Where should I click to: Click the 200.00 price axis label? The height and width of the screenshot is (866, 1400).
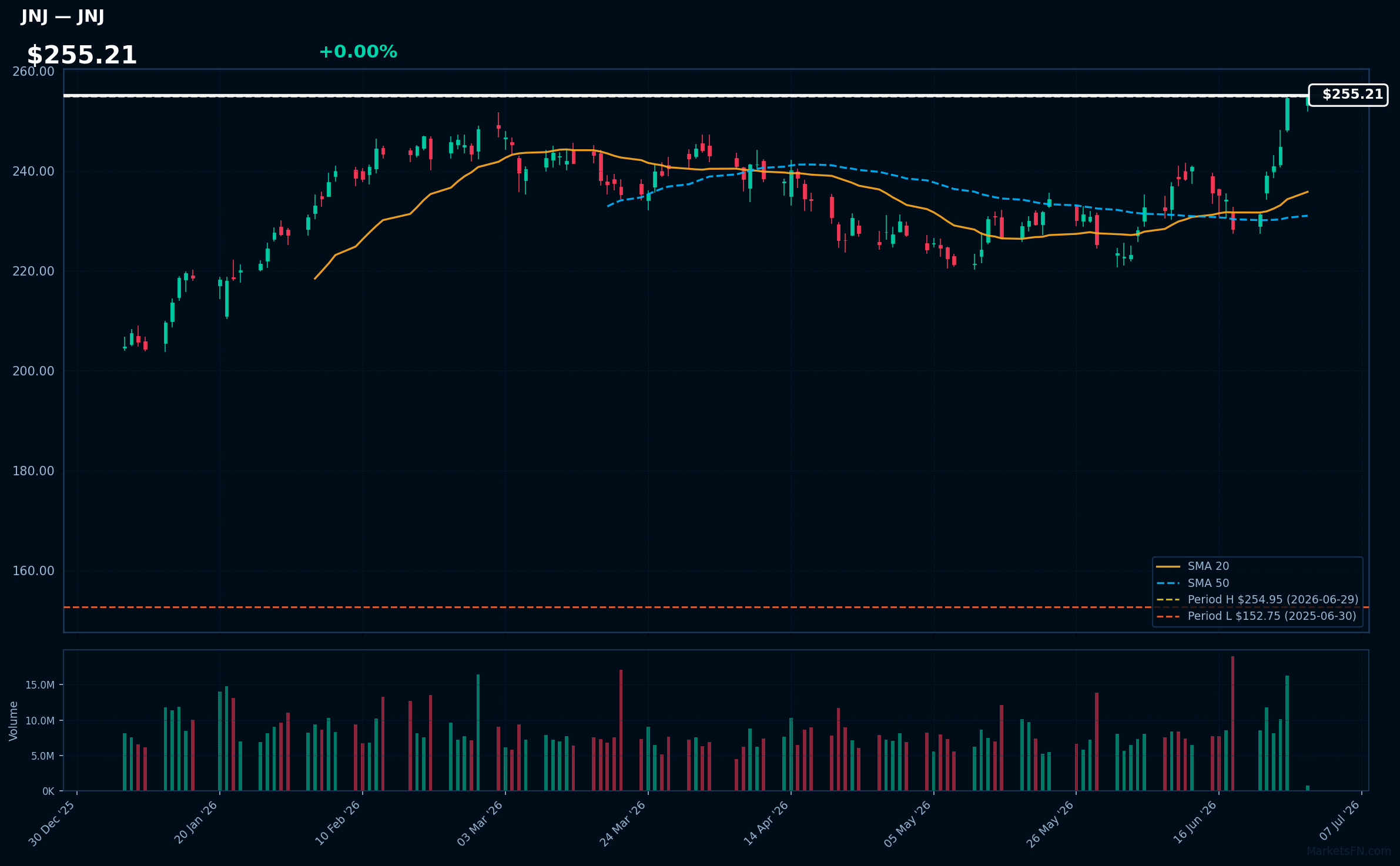pos(34,371)
